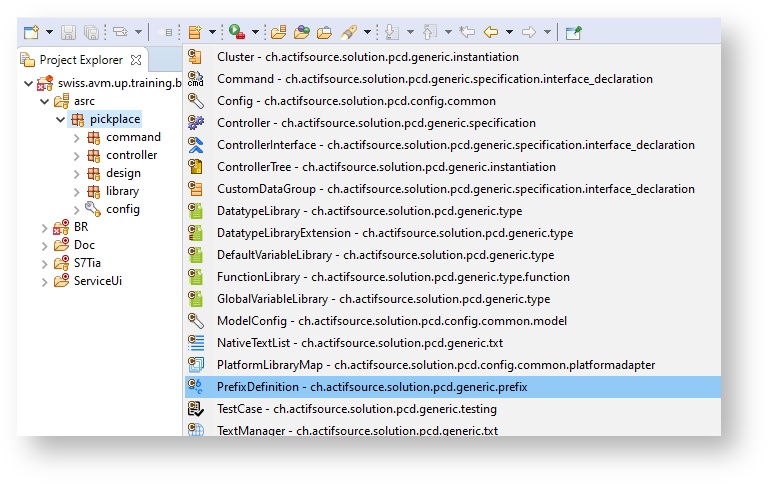Click the Save All toolbar icon
769x484 pixels.
[92, 32]
